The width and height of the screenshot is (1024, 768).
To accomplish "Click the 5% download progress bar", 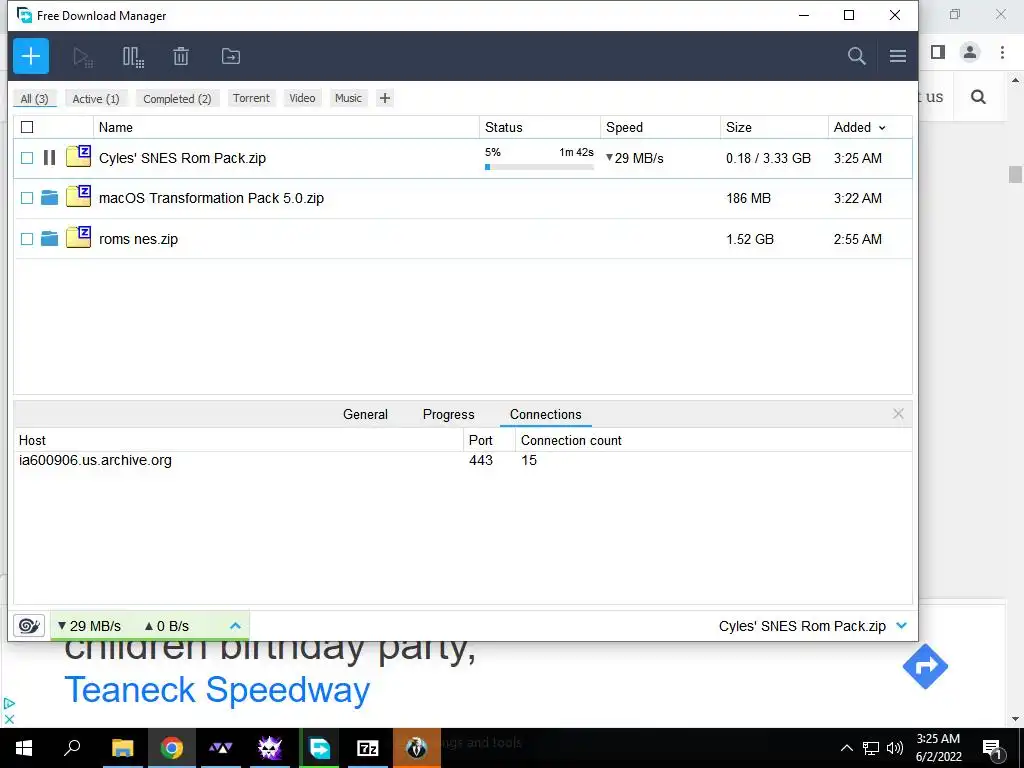I will click(x=539, y=167).
